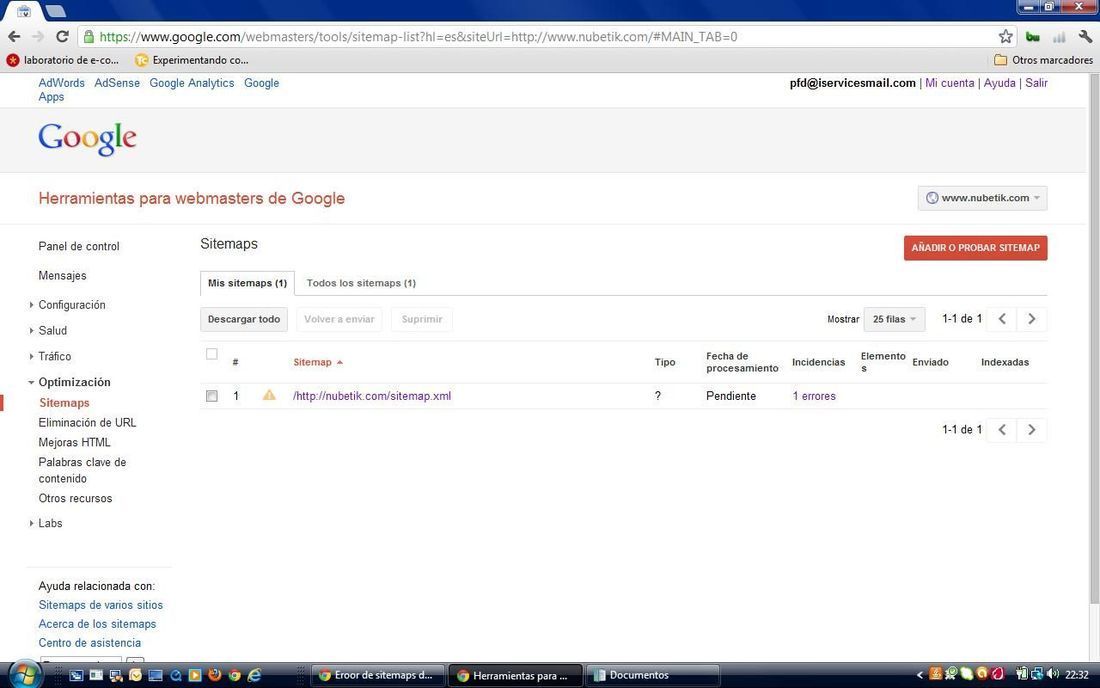The width and height of the screenshot is (1100, 688).
Task: Open the Sitemaps de varios sitios help link
Action: pyautogui.click(x=100, y=605)
